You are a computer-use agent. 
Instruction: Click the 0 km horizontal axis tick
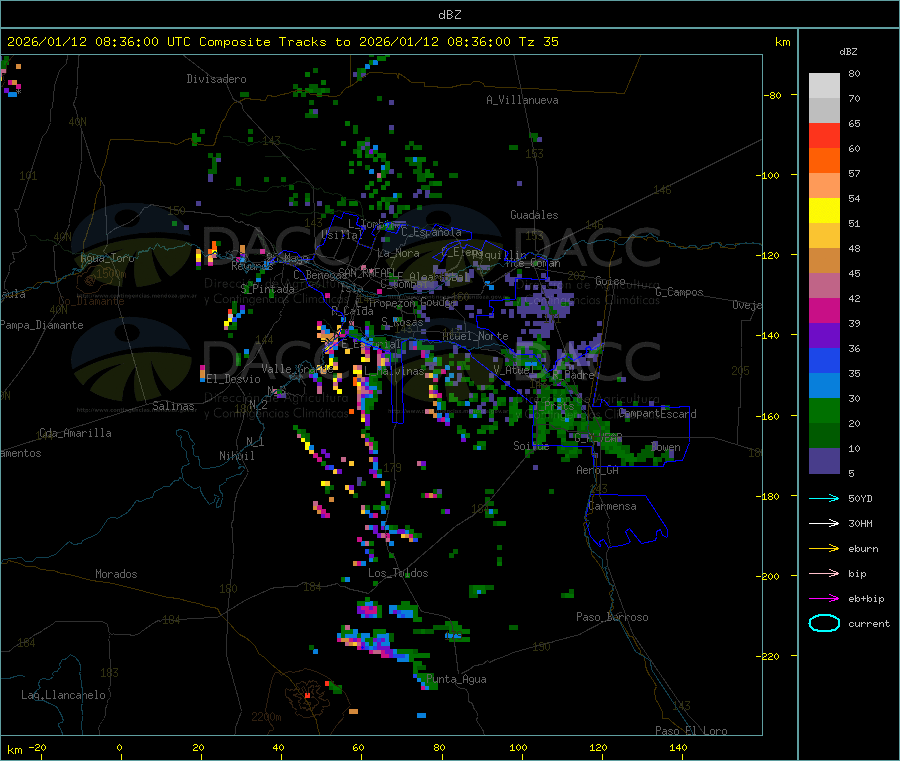pos(119,747)
